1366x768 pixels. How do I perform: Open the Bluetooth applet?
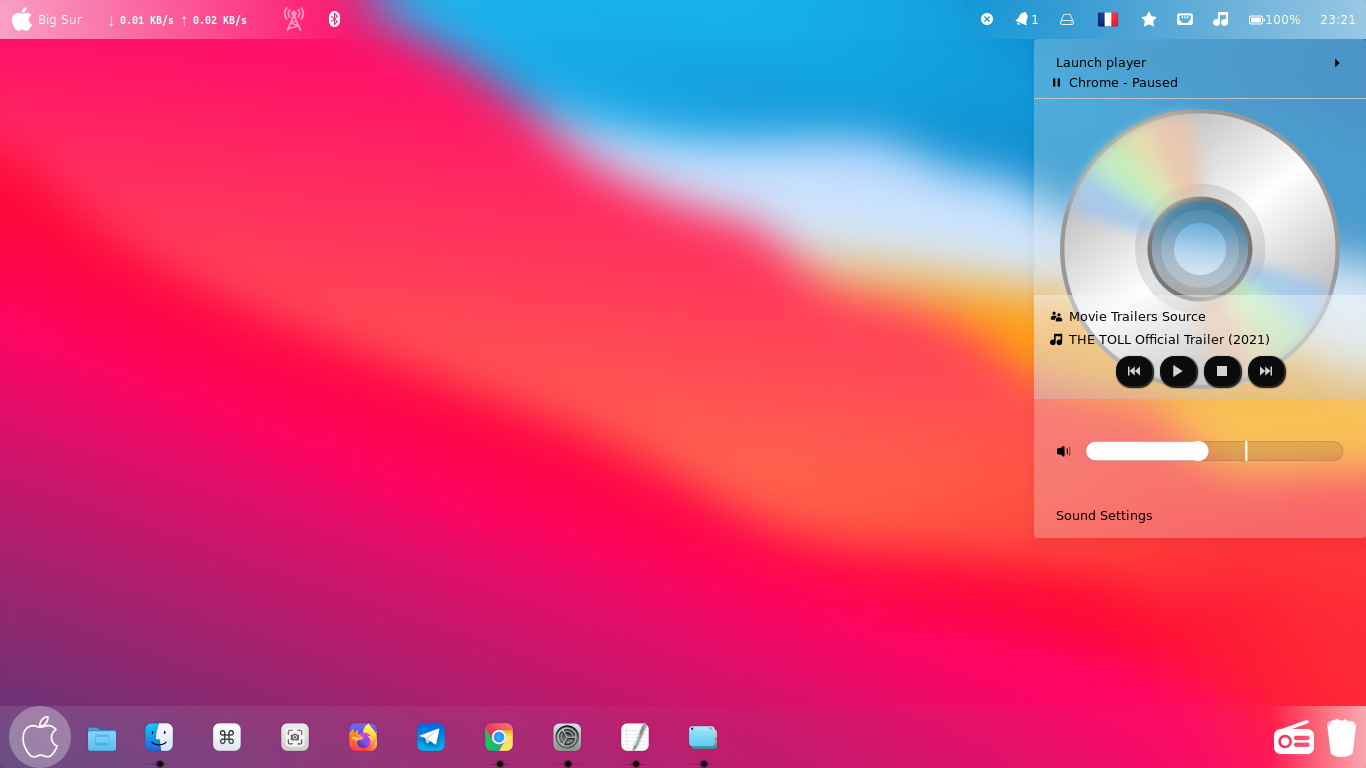pos(335,19)
